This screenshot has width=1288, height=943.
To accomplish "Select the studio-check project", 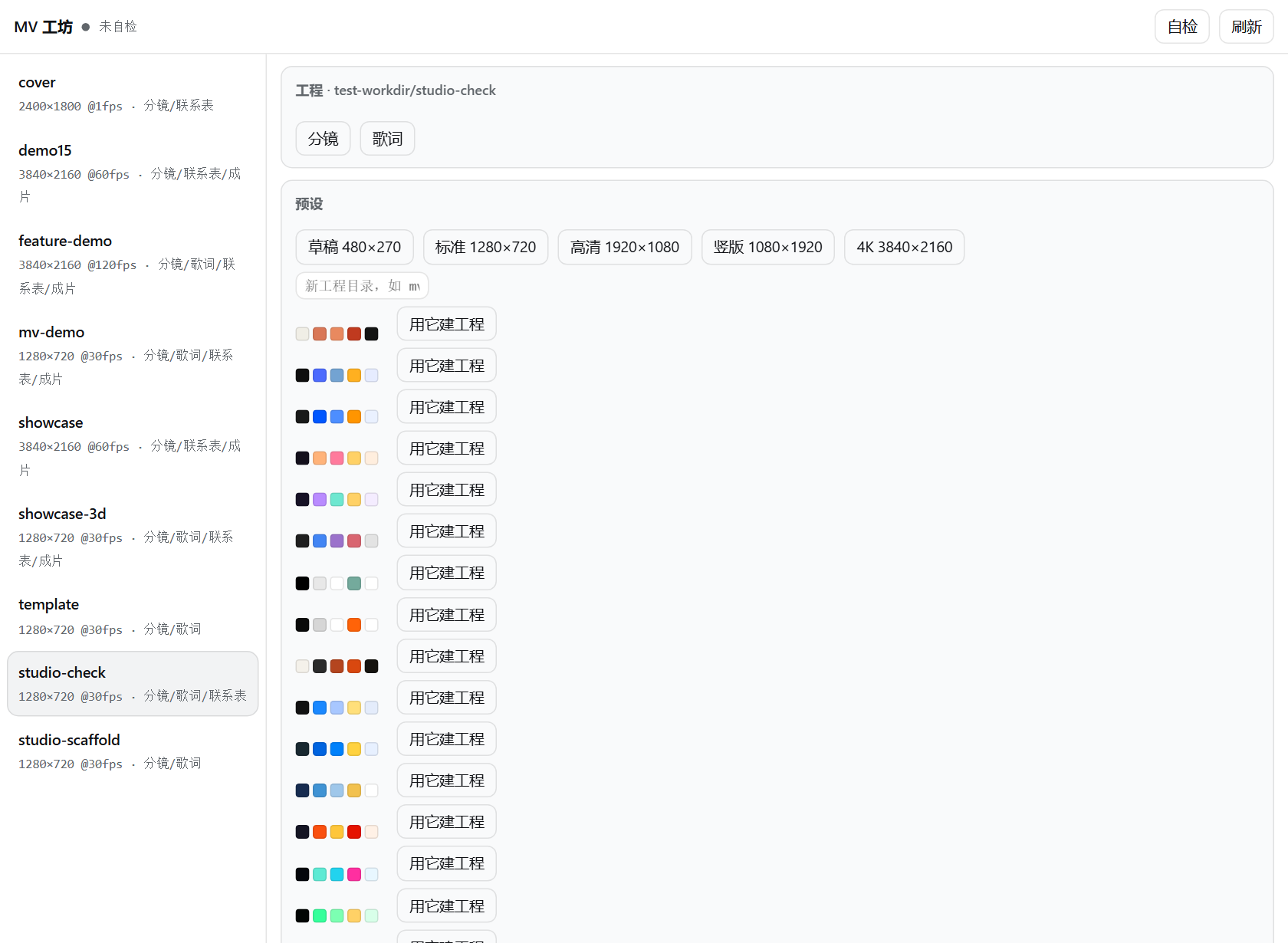I will pyautogui.click(x=133, y=684).
